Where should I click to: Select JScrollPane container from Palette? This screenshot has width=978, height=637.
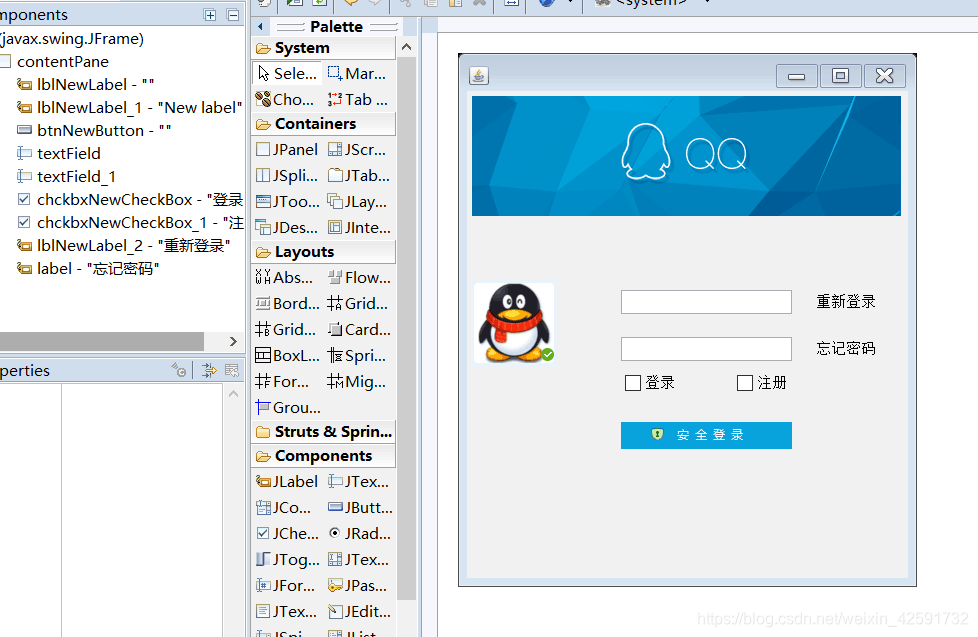pyautogui.click(x=358, y=150)
